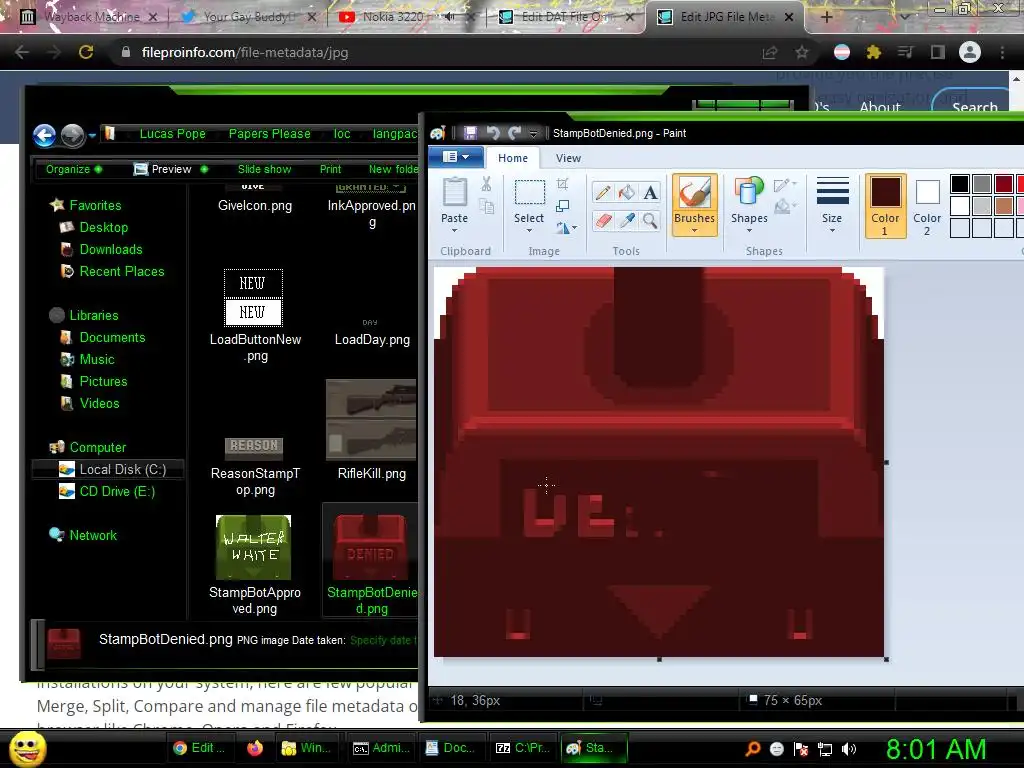
Task: Click the Redo arrow in Paint title bar
Action: (515, 133)
